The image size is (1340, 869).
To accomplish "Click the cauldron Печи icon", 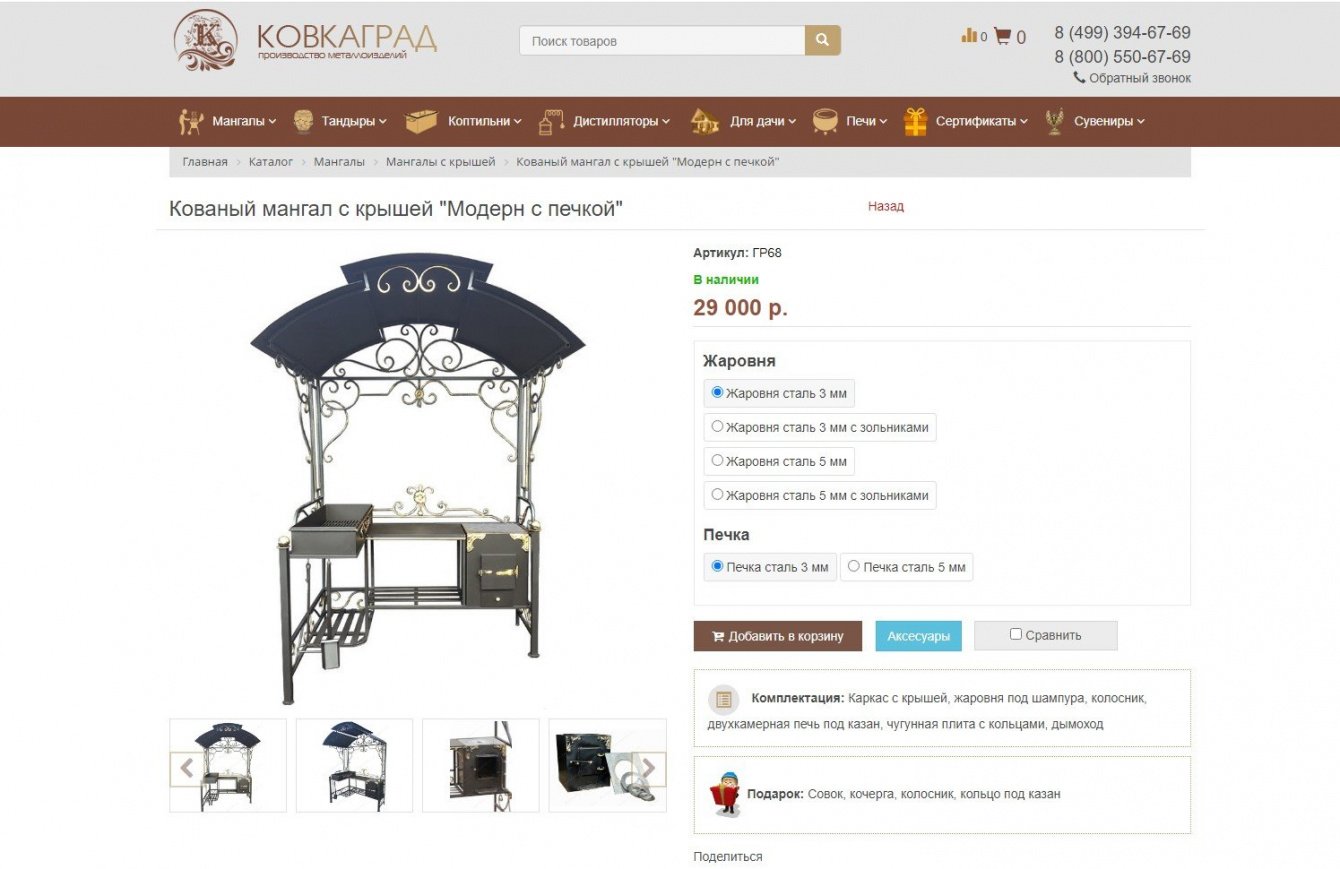I will [x=825, y=121].
